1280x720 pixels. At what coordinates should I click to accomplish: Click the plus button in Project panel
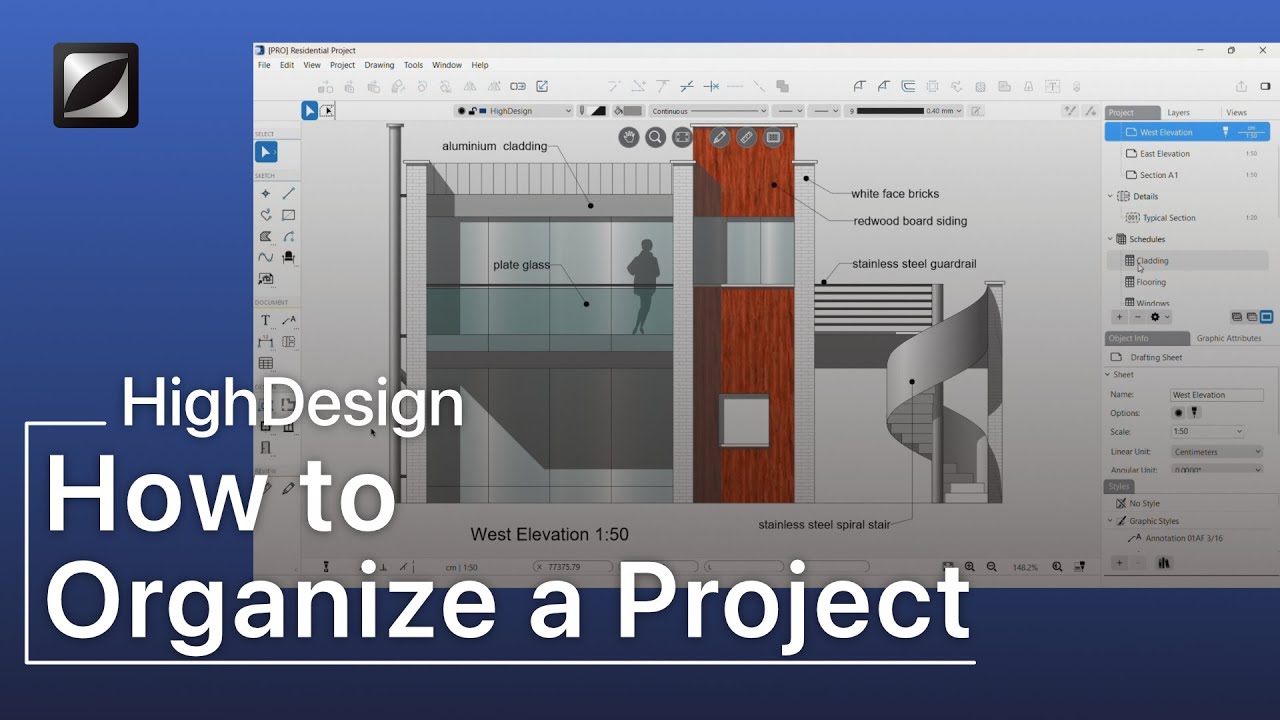point(1119,317)
